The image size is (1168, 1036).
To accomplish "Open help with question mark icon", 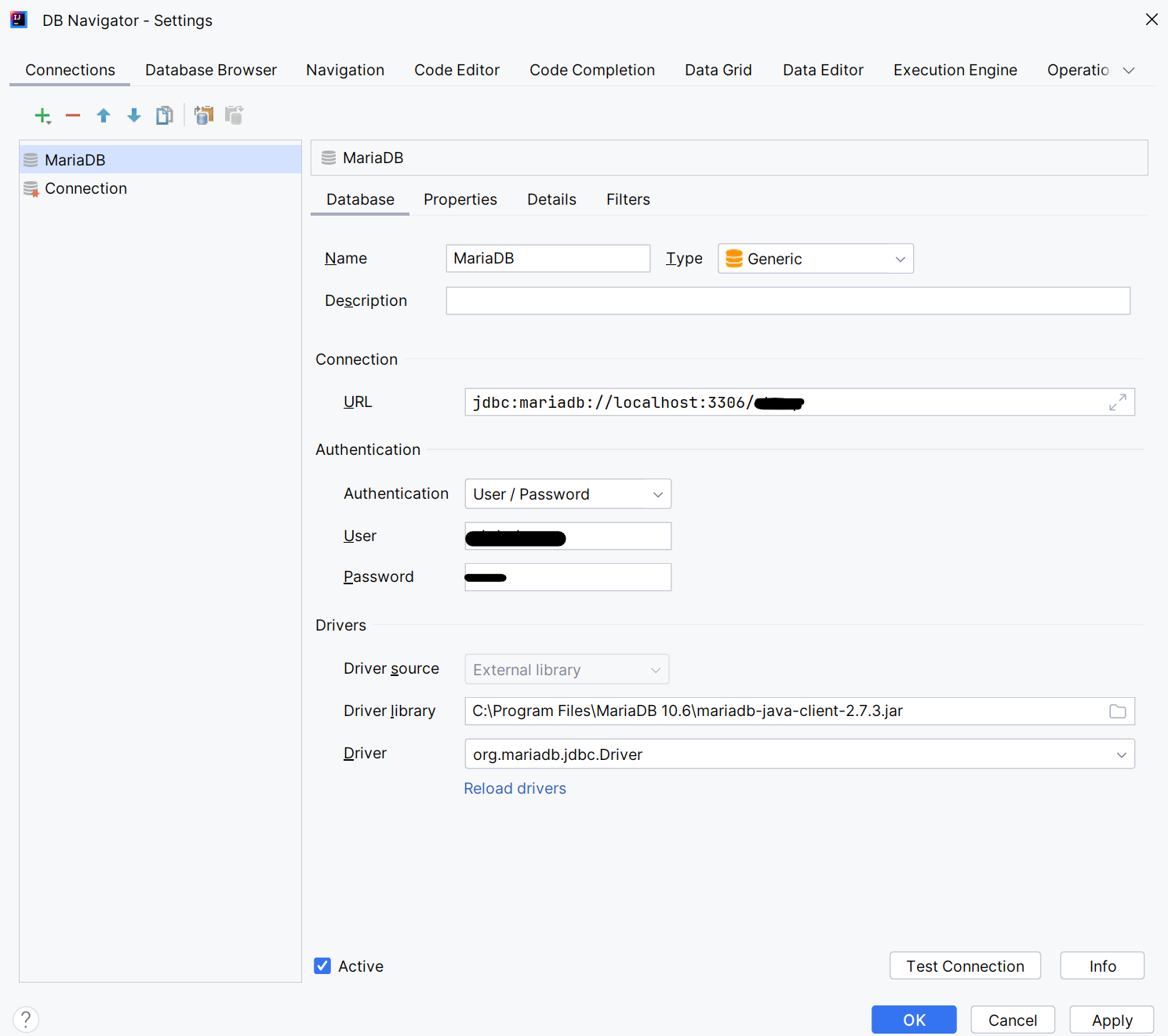I will pos(26,1020).
